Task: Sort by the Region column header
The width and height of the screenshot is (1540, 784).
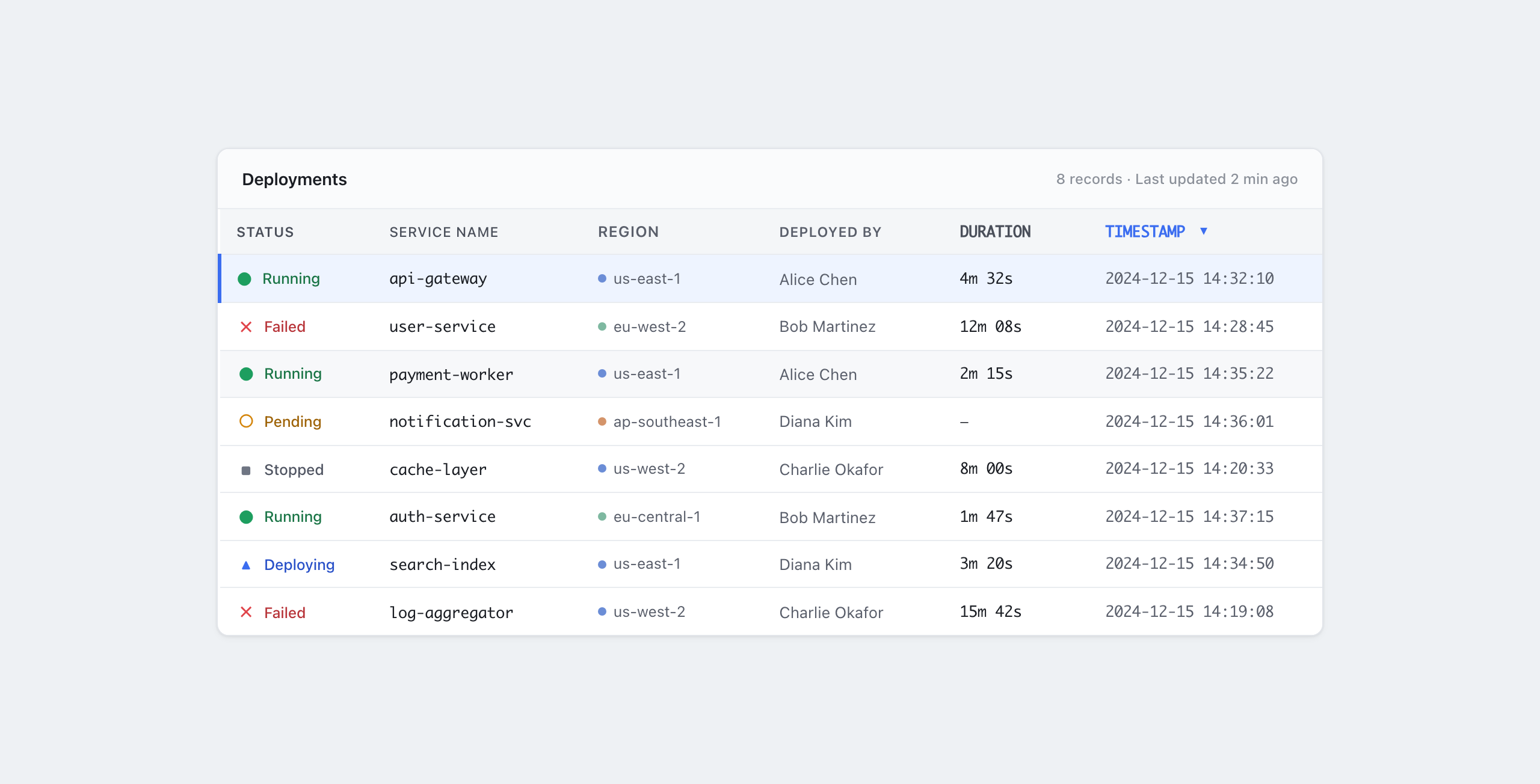Action: pyautogui.click(x=629, y=232)
